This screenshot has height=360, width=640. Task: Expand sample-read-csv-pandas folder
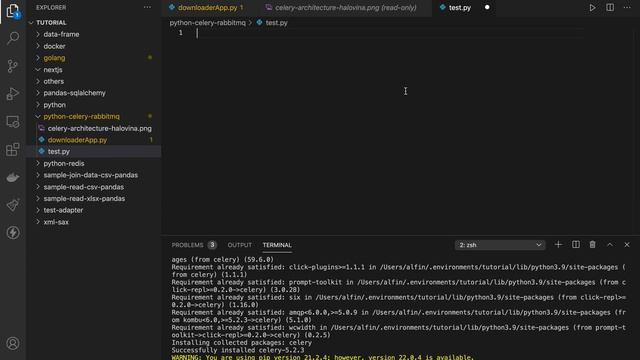[84, 187]
